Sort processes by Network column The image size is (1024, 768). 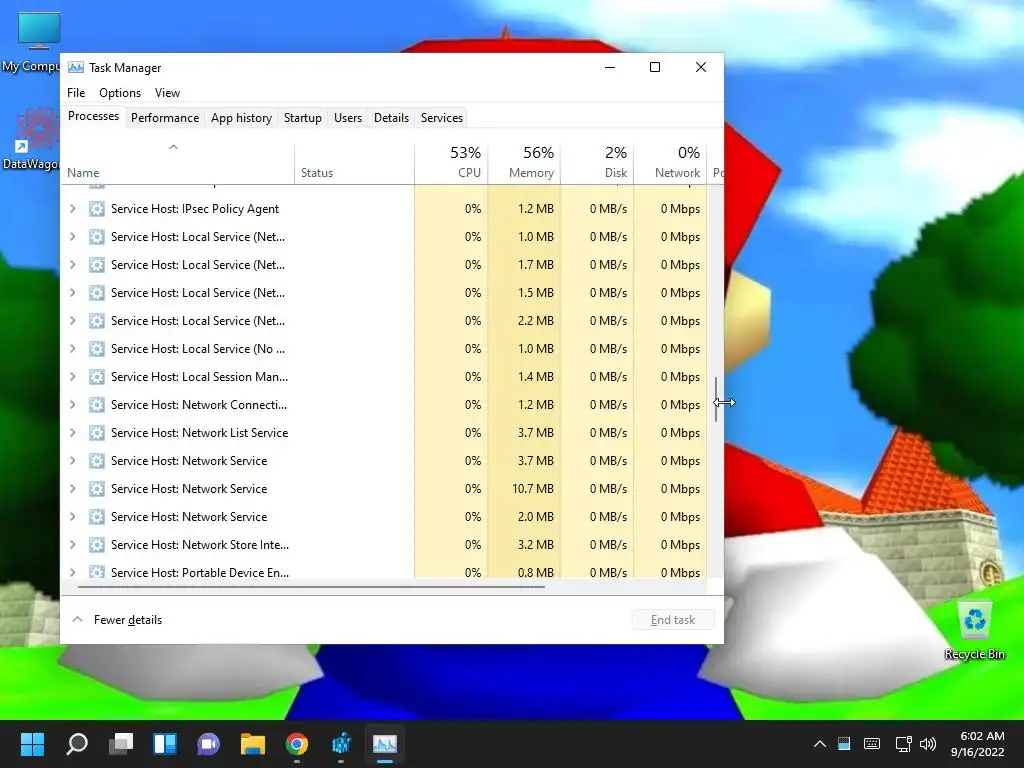(x=671, y=163)
